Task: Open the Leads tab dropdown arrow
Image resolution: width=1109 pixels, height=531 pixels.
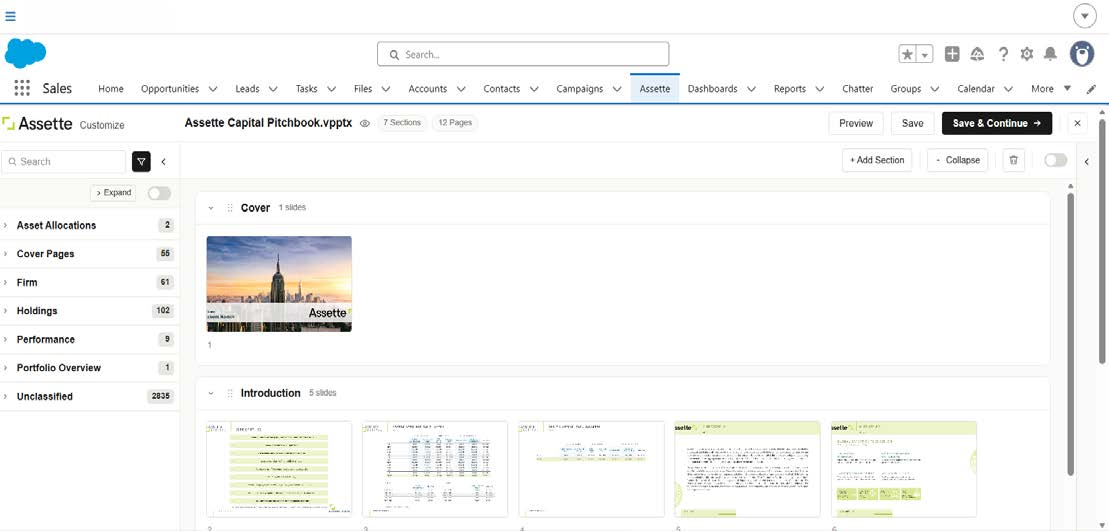Action: click(273, 89)
